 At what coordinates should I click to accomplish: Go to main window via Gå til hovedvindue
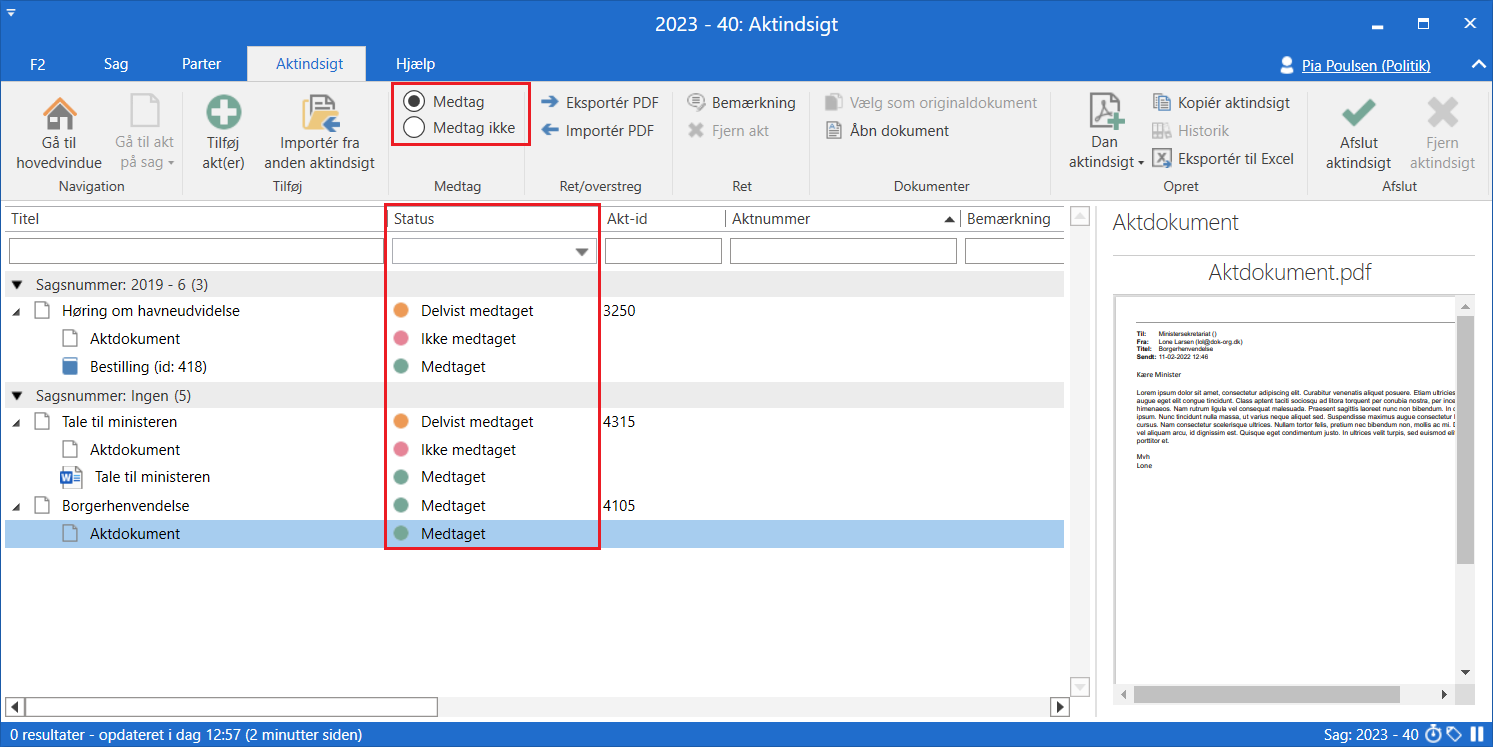coord(59,132)
